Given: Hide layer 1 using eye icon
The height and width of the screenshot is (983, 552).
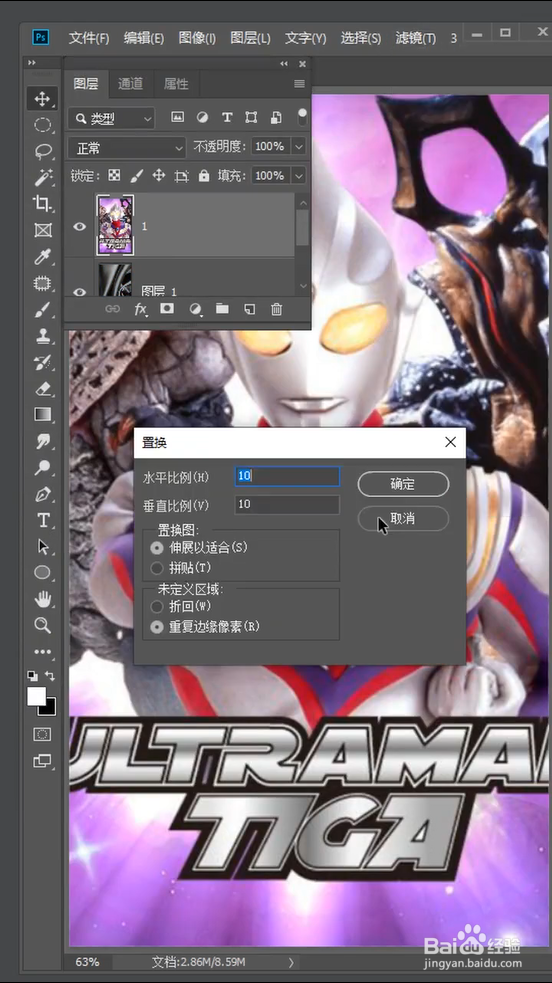Looking at the screenshot, I should tap(80, 226).
